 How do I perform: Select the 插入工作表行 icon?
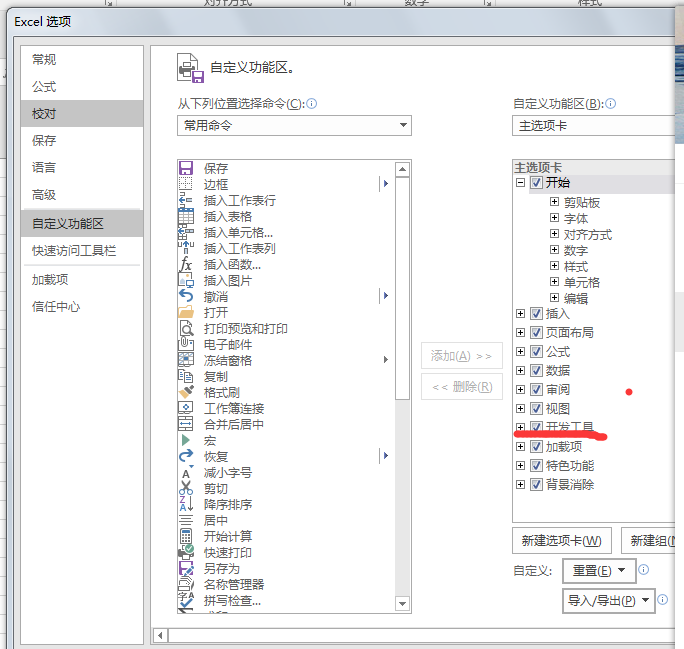click(x=186, y=200)
